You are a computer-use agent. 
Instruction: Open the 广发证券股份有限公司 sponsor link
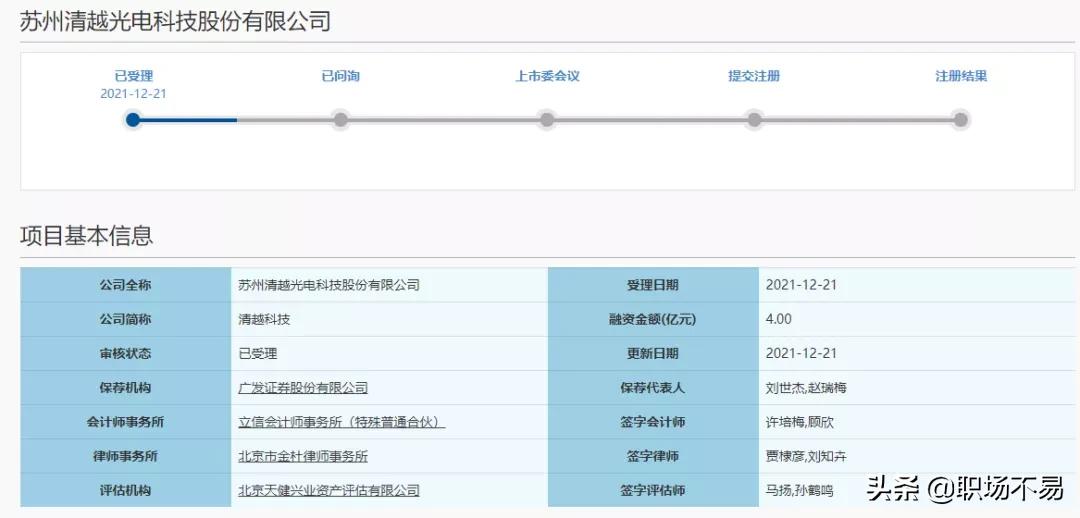[x=302, y=388]
